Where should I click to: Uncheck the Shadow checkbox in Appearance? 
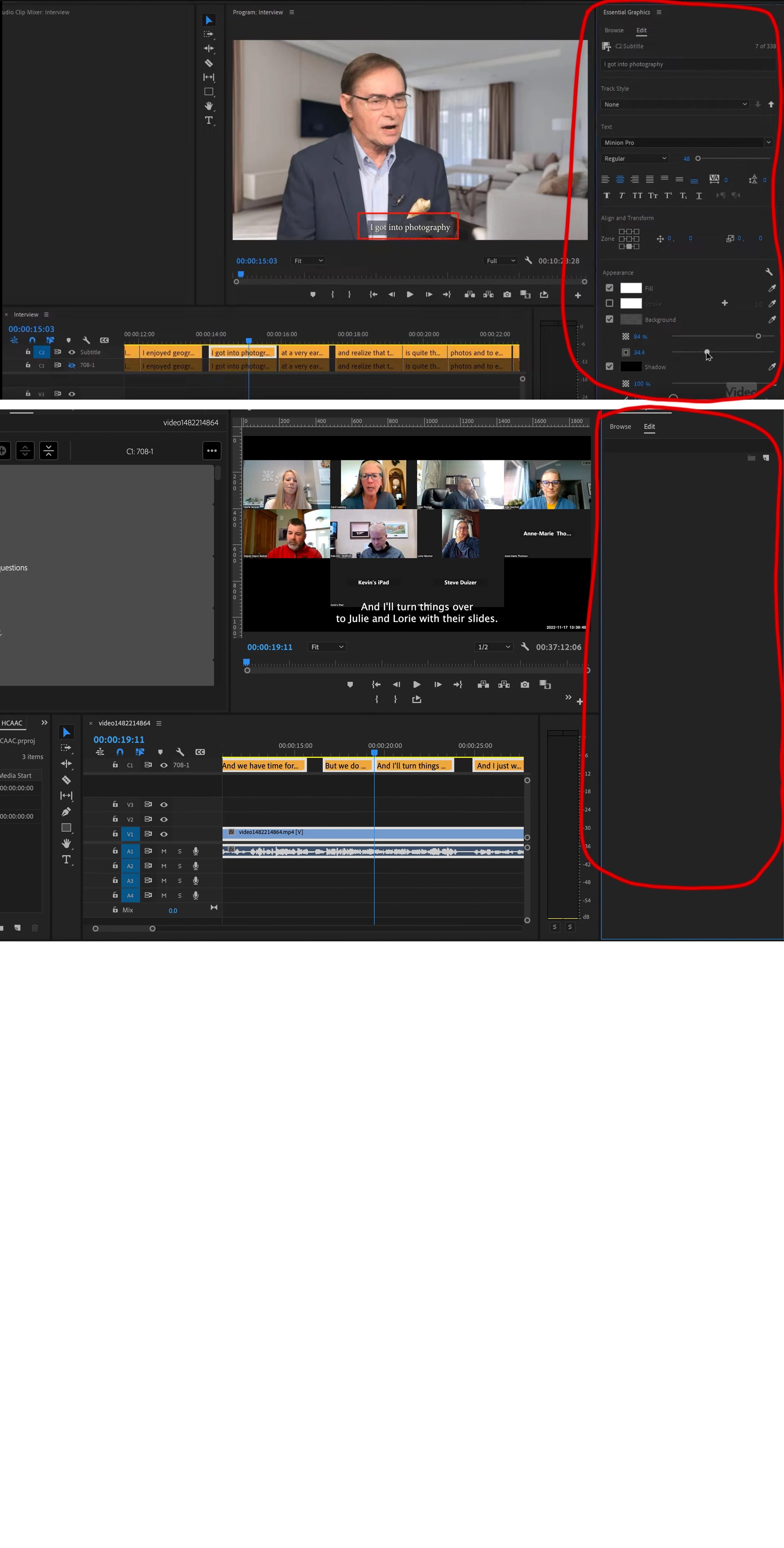pos(609,366)
